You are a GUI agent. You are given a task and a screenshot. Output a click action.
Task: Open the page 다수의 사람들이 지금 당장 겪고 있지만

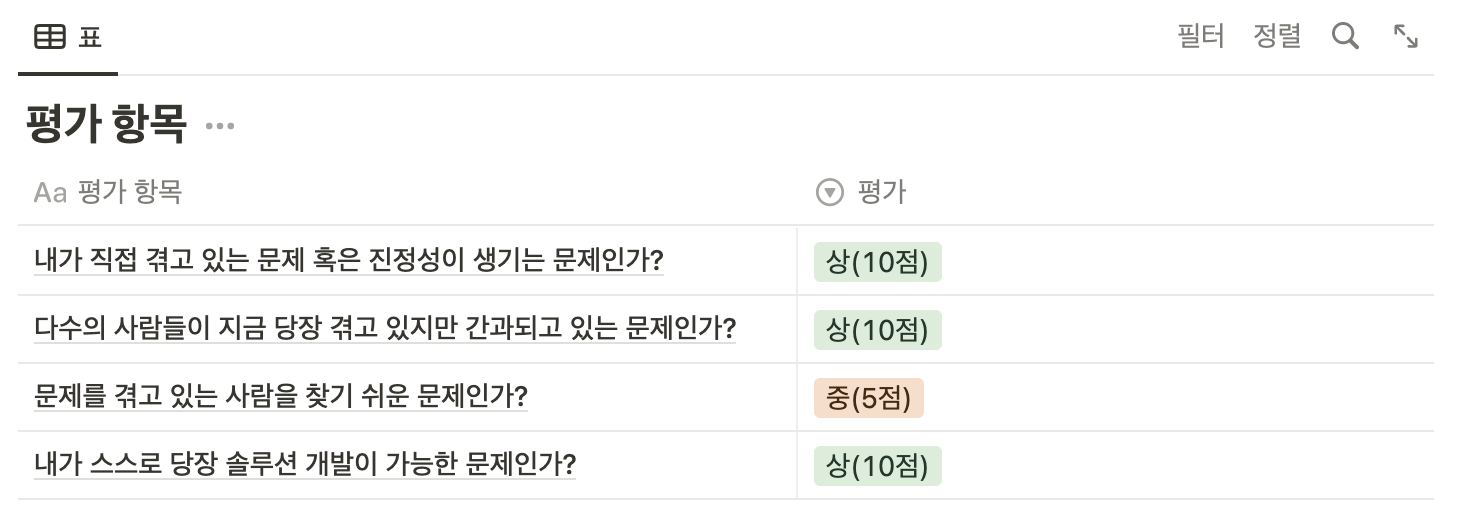tap(385, 329)
